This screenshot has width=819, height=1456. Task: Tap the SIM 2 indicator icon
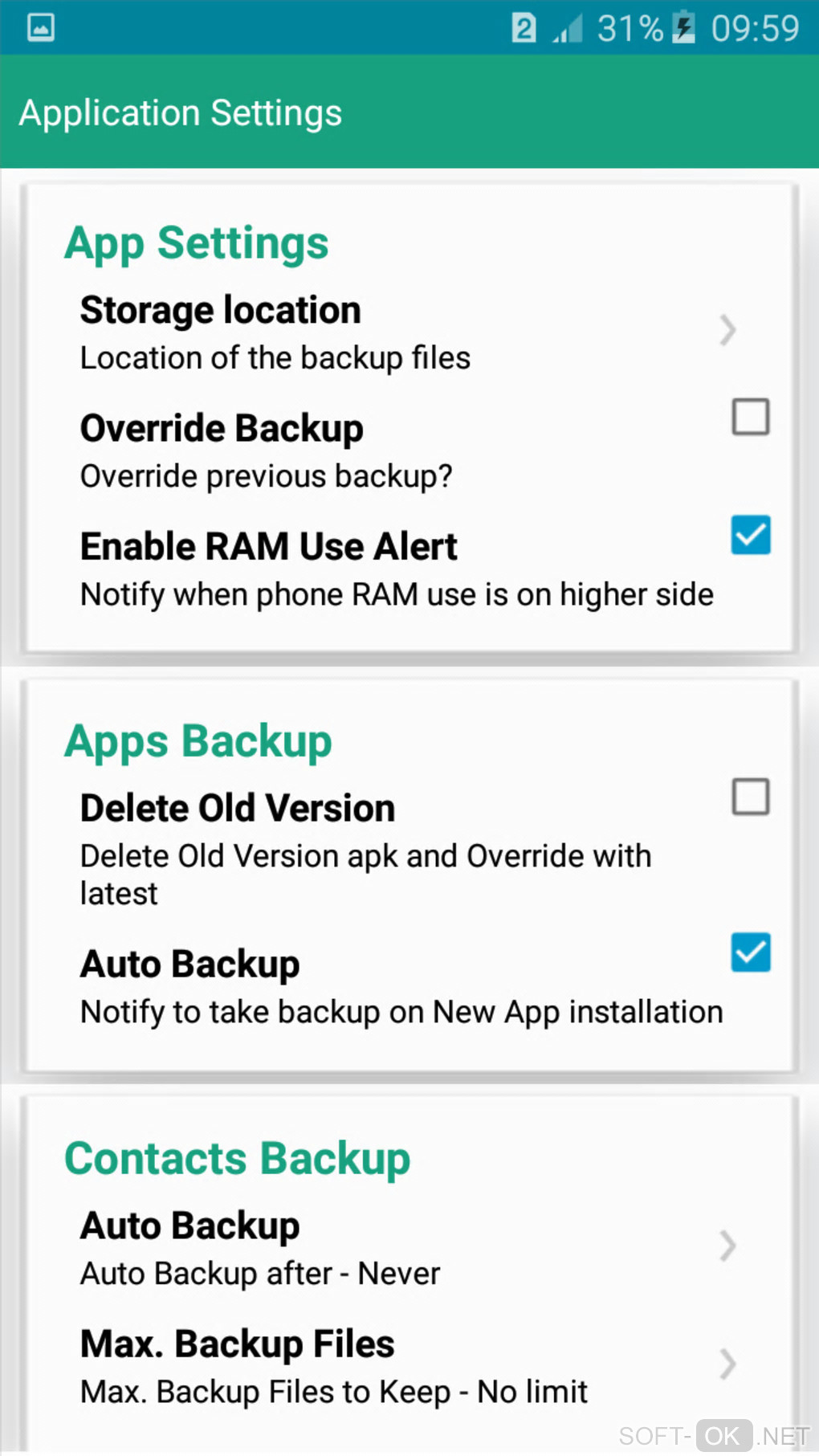click(x=524, y=28)
